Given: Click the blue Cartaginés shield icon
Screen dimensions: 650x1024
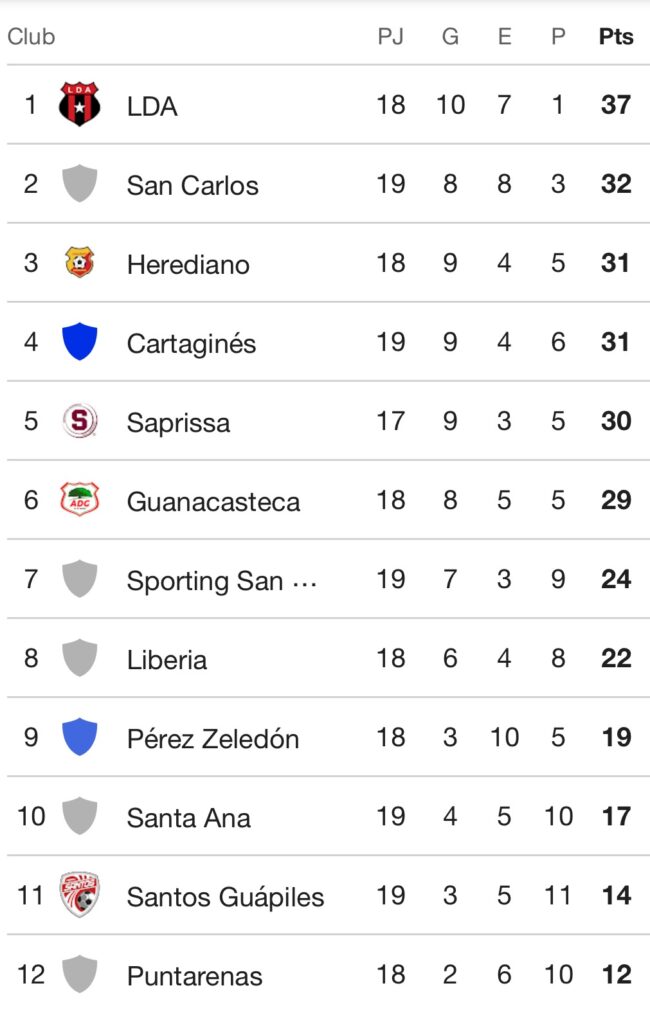Looking at the screenshot, I should tap(79, 342).
